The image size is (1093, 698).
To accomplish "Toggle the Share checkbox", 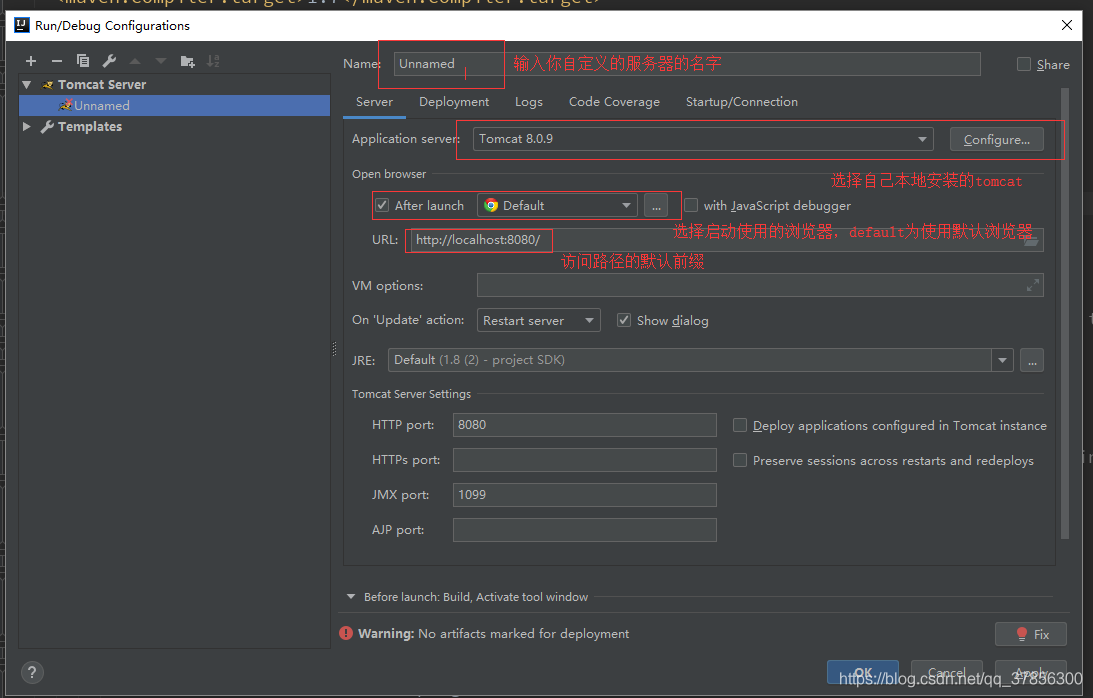I will (x=1024, y=64).
